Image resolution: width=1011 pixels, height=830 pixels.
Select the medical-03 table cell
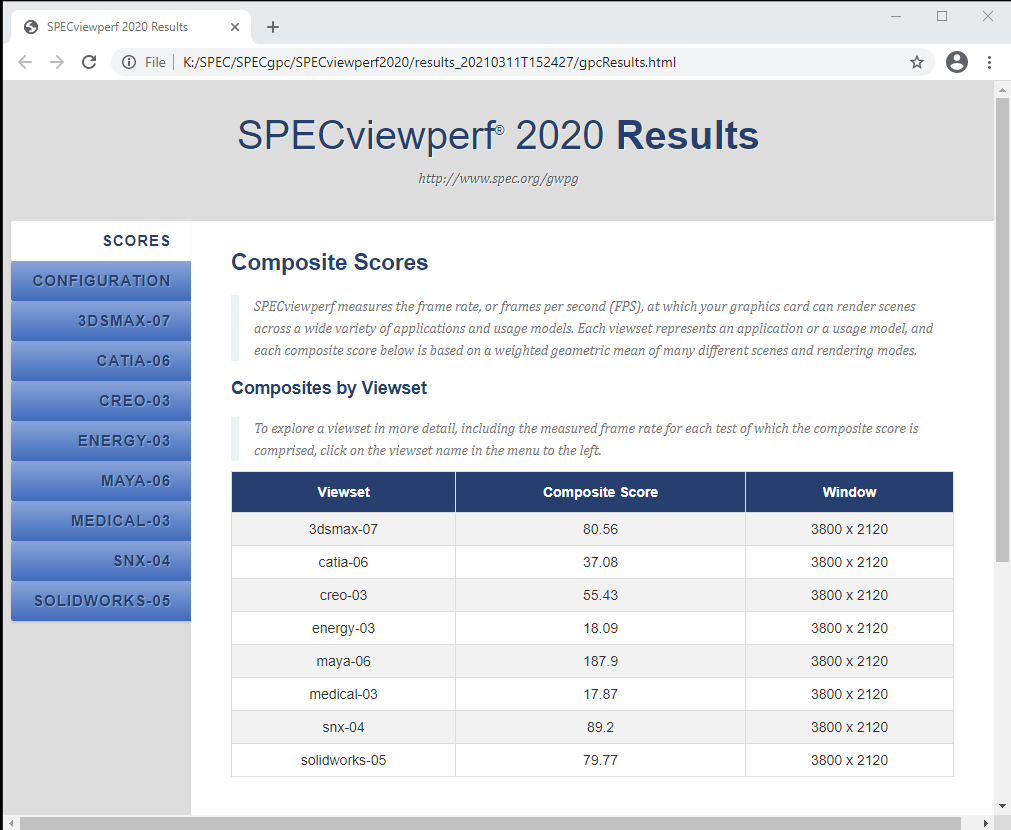344,695
